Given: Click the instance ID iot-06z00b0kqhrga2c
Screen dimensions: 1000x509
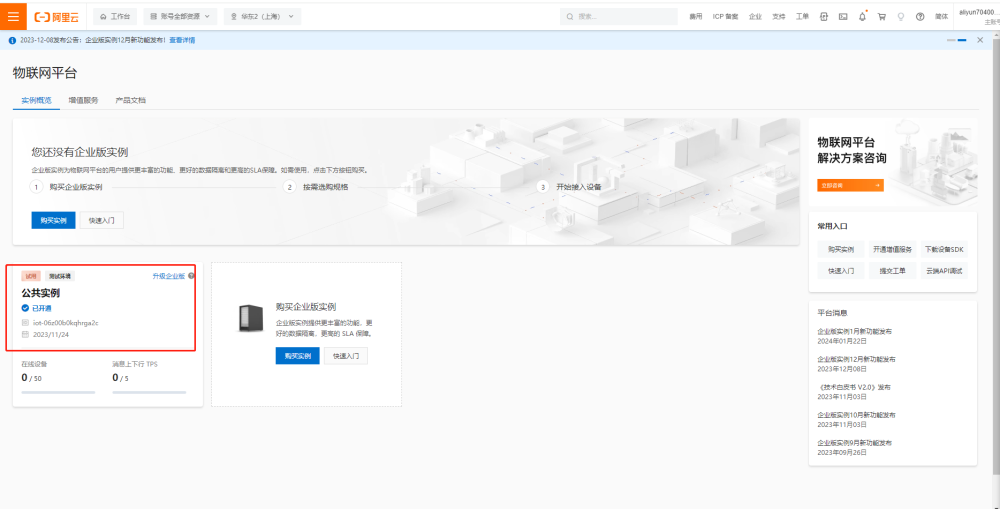Looking at the screenshot, I should point(66,323).
